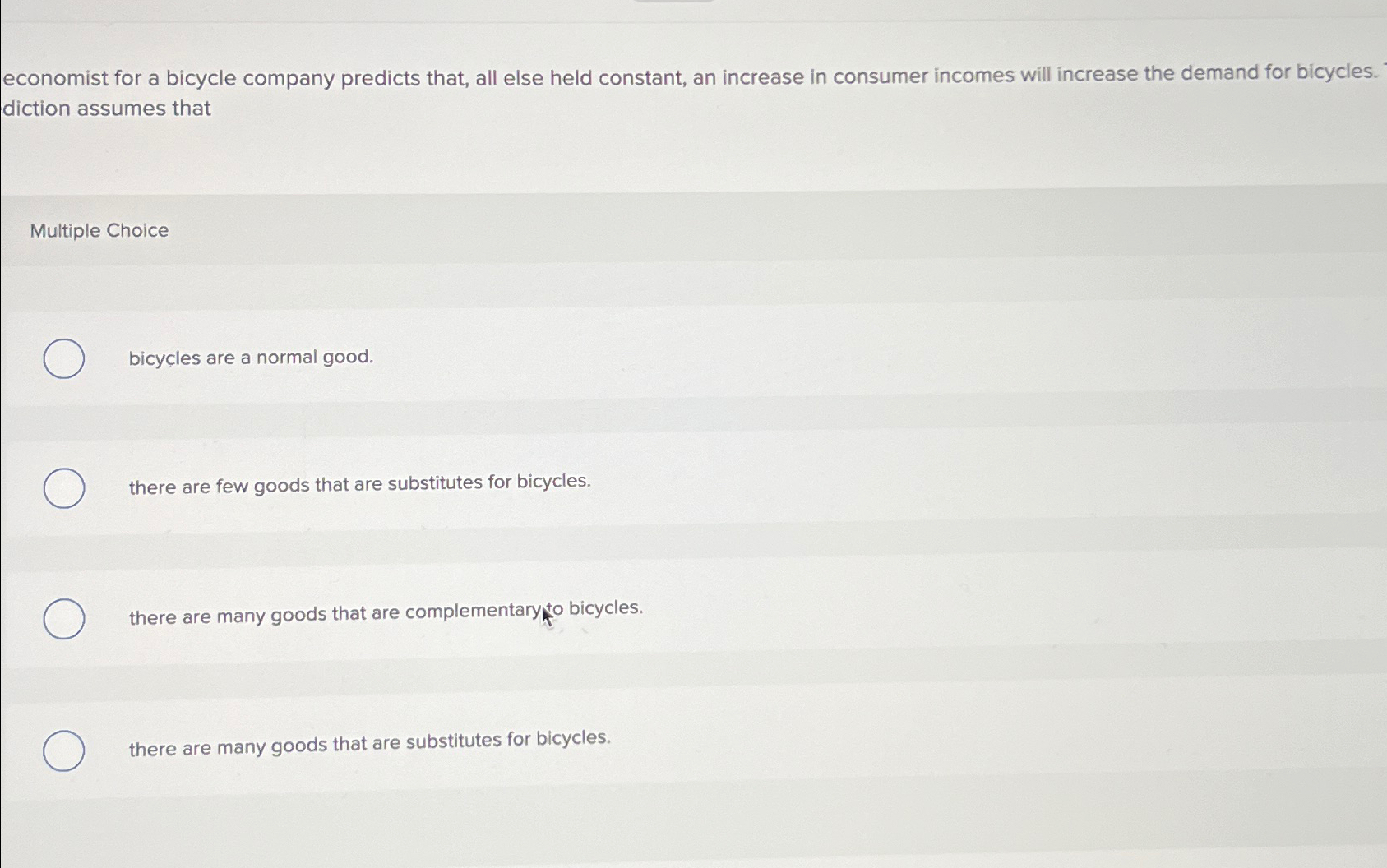Image resolution: width=1387 pixels, height=868 pixels.
Task: Click the "Multiple Choice" heading
Action: 99,231
